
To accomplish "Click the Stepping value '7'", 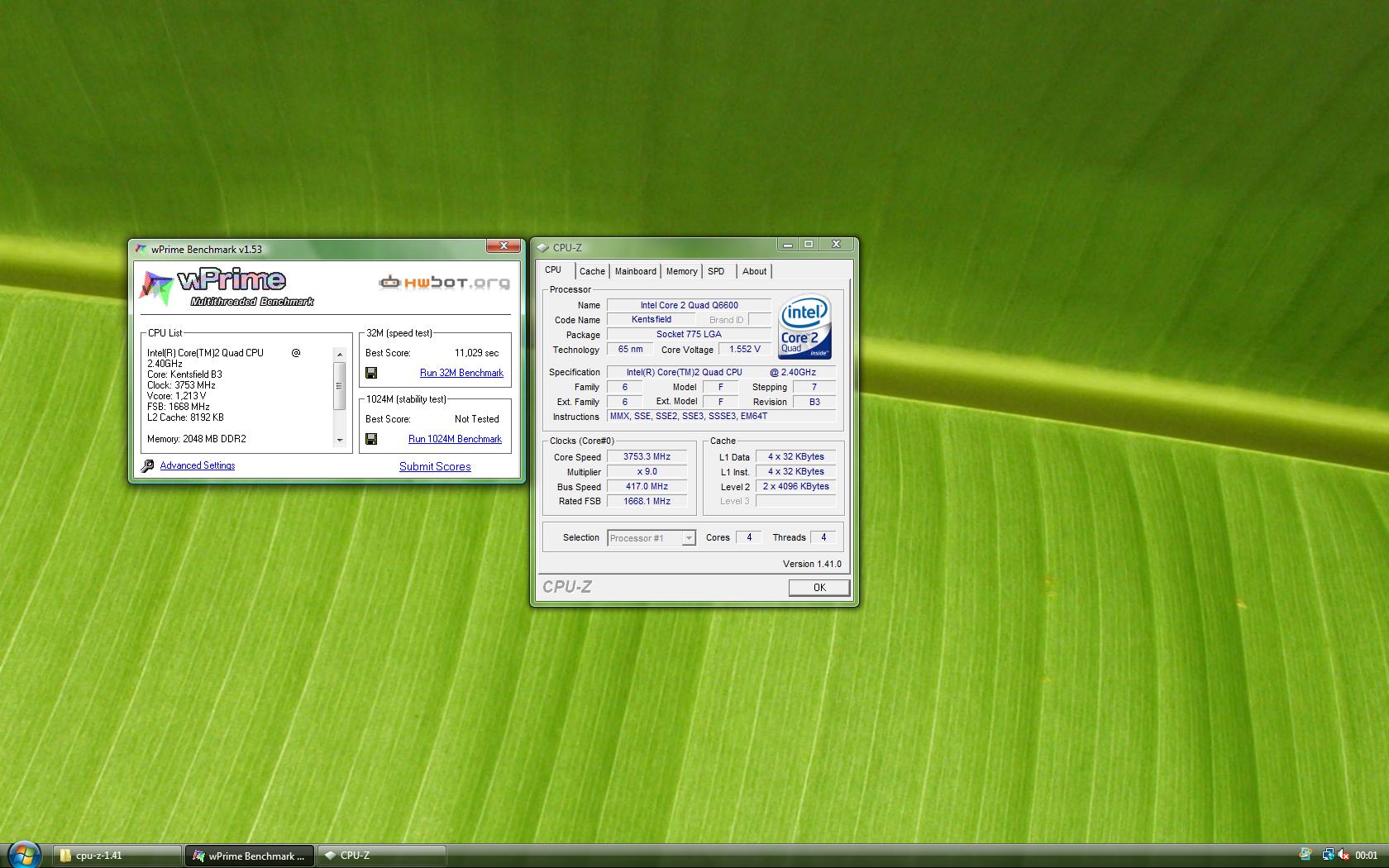I will pyautogui.click(x=814, y=387).
